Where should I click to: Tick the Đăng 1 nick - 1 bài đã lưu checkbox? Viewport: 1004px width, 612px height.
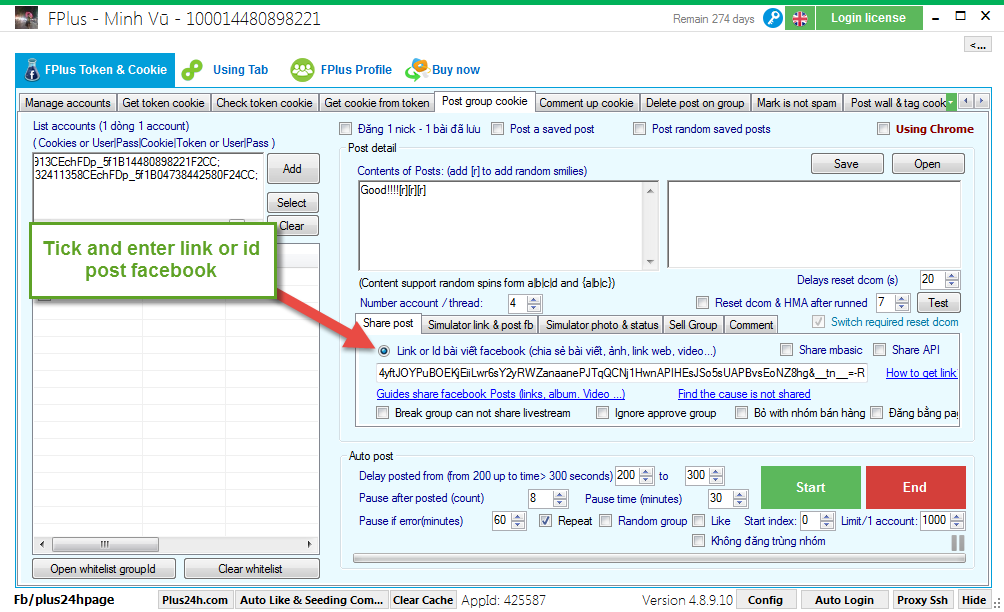pyautogui.click(x=346, y=129)
